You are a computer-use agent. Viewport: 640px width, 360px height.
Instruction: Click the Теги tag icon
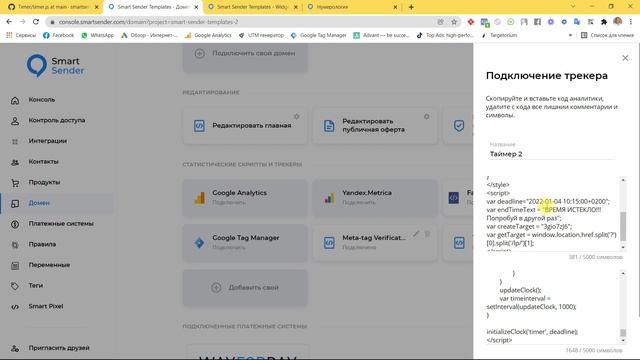pyautogui.click(x=15, y=286)
